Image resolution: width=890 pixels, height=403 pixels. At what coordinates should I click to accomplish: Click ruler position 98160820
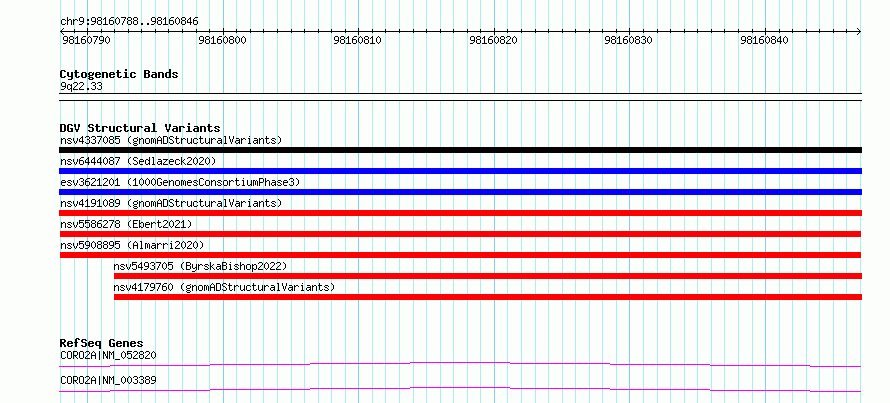[x=493, y=41]
